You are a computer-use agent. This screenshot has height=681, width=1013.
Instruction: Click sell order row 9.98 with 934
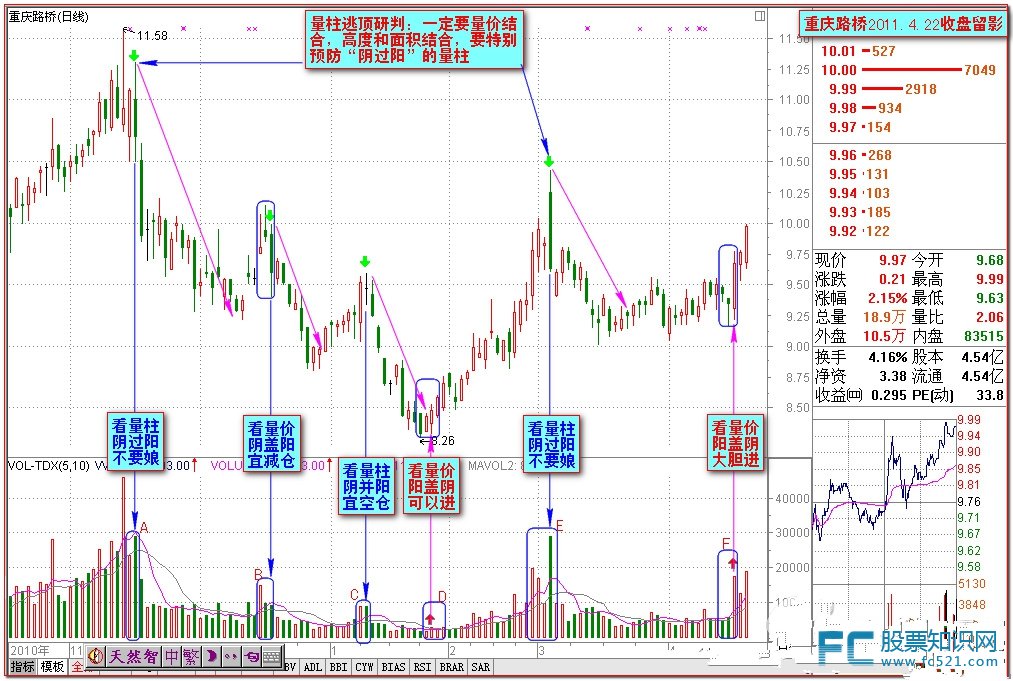[864, 108]
